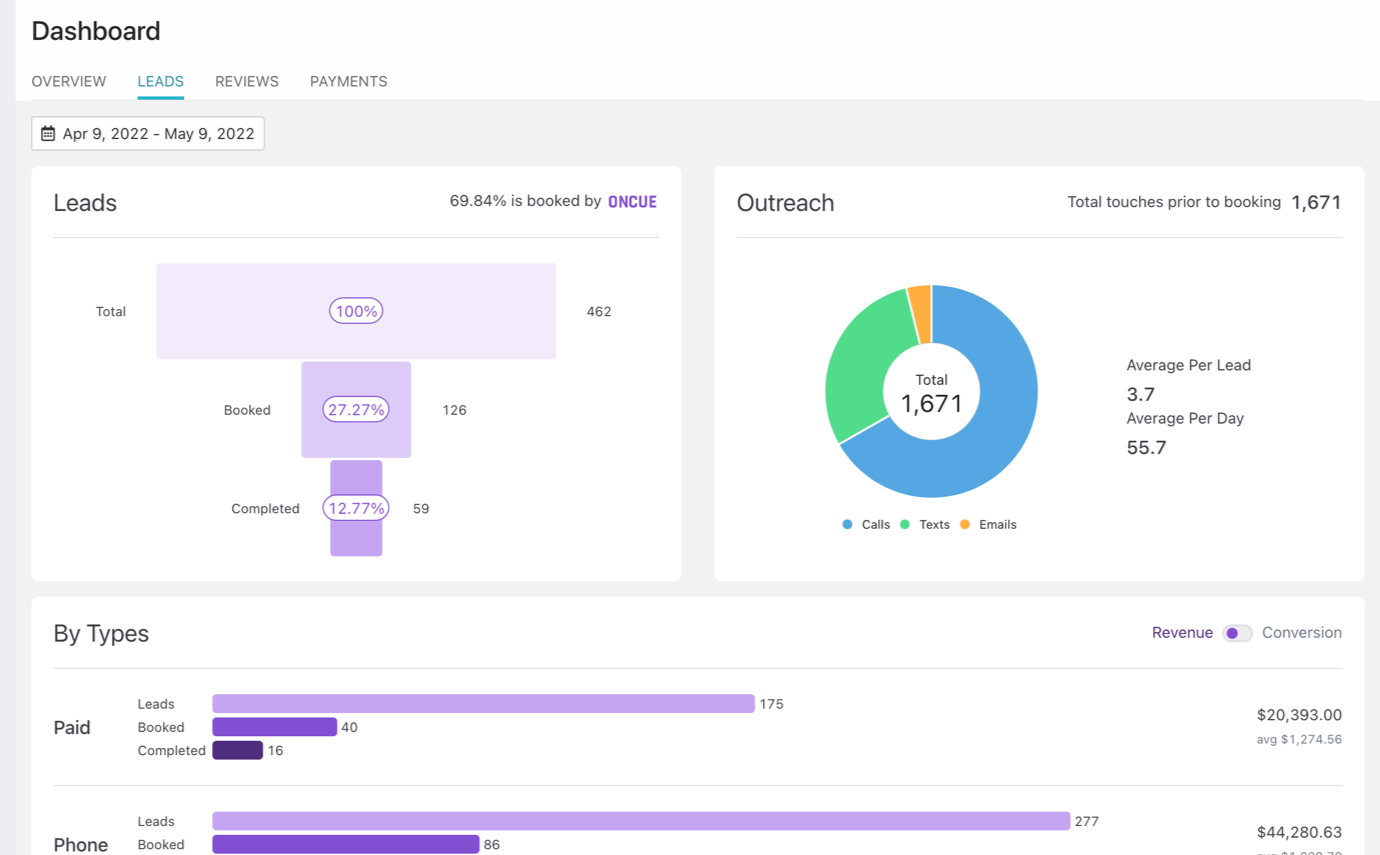1380x855 pixels.
Task: Switch to the OVERVIEW tab
Action: (68, 81)
